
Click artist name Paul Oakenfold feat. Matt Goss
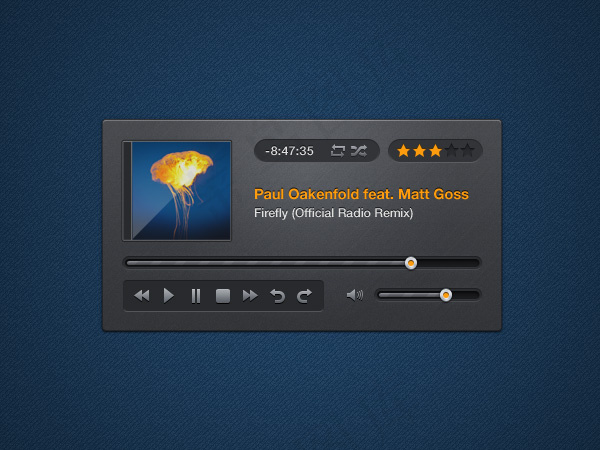pos(361,194)
